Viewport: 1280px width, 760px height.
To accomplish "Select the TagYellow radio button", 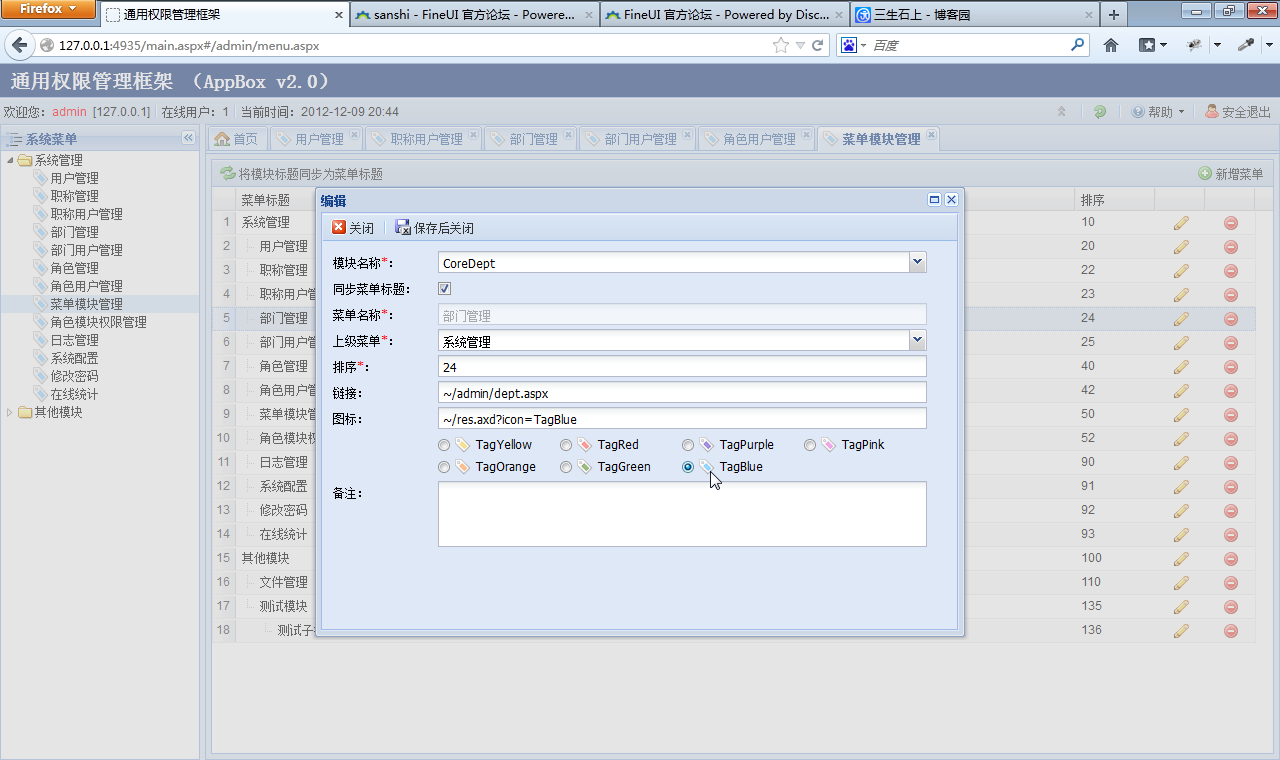I will (444, 445).
